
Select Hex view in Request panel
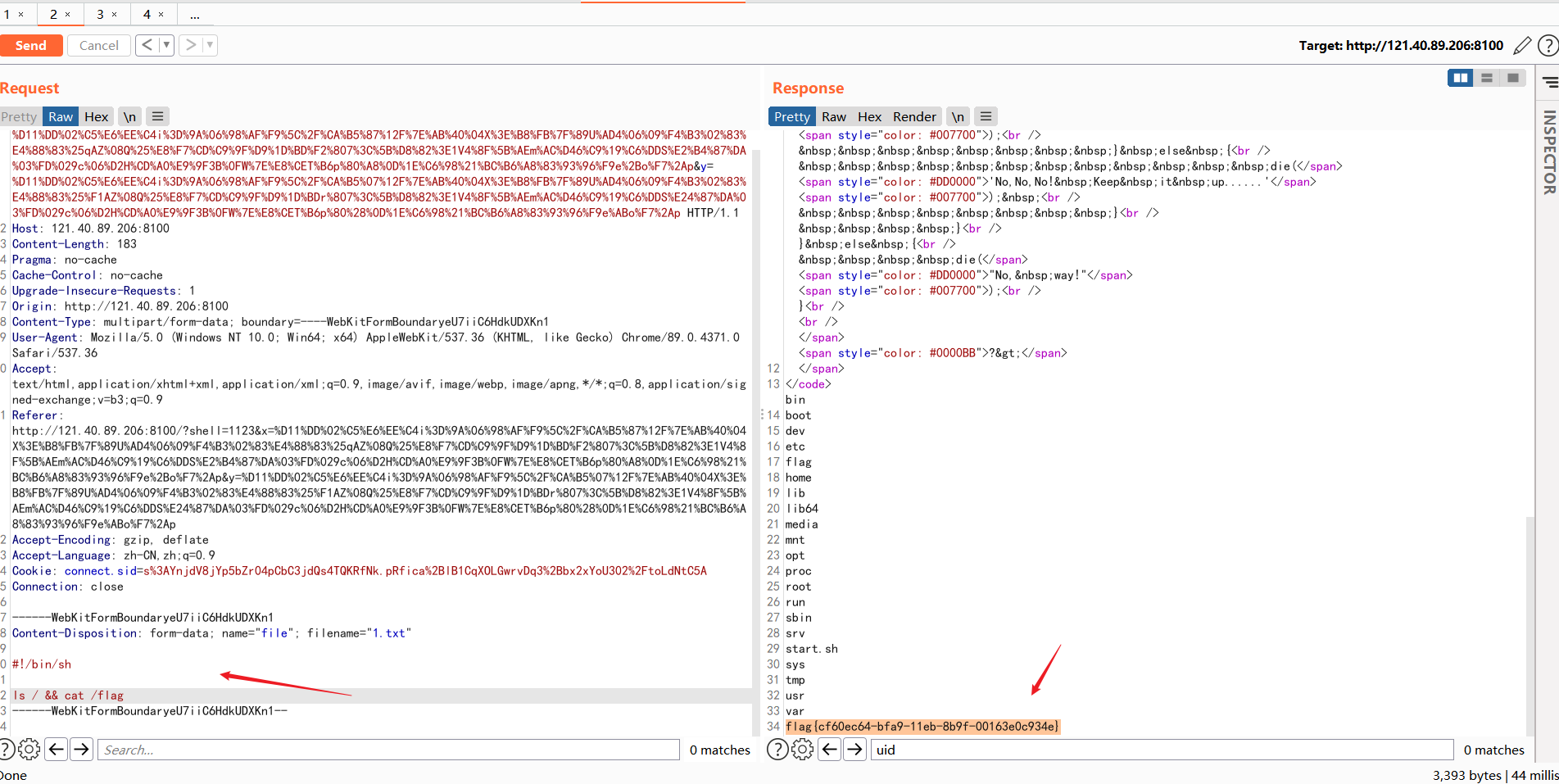(x=97, y=116)
